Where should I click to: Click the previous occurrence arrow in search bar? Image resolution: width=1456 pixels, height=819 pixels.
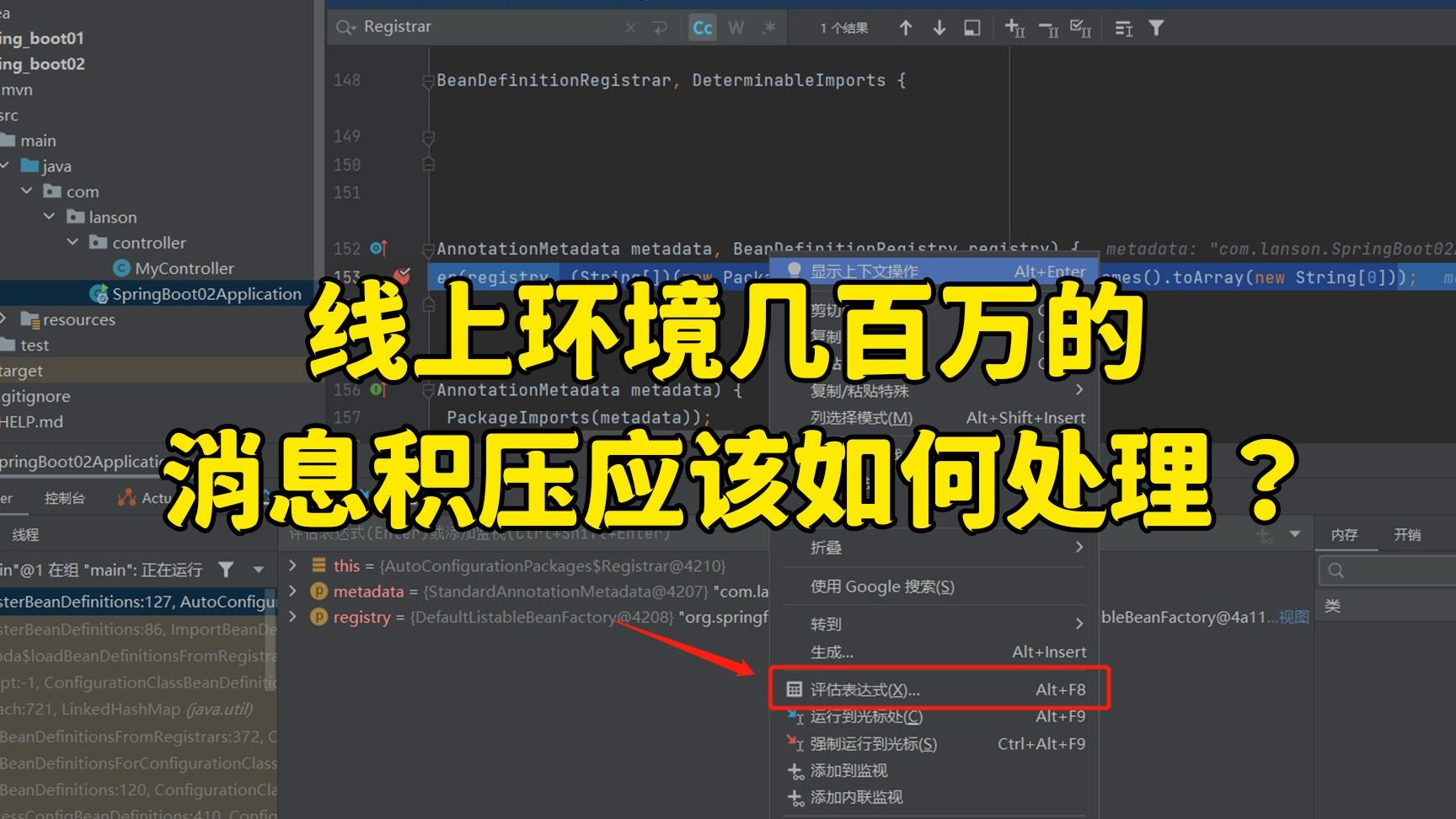coord(906,27)
